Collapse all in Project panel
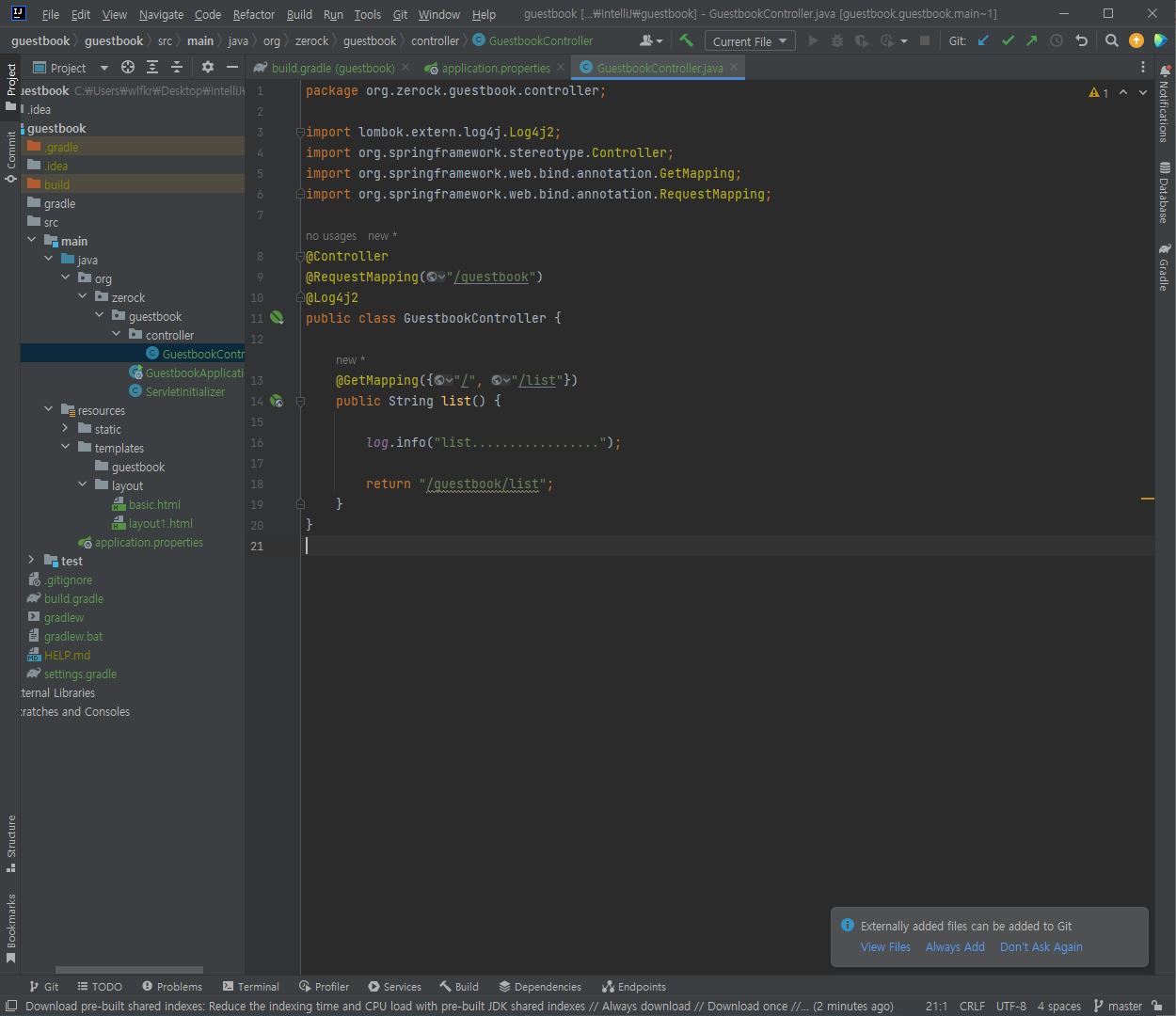The image size is (1176, 1016). [177, 68]
